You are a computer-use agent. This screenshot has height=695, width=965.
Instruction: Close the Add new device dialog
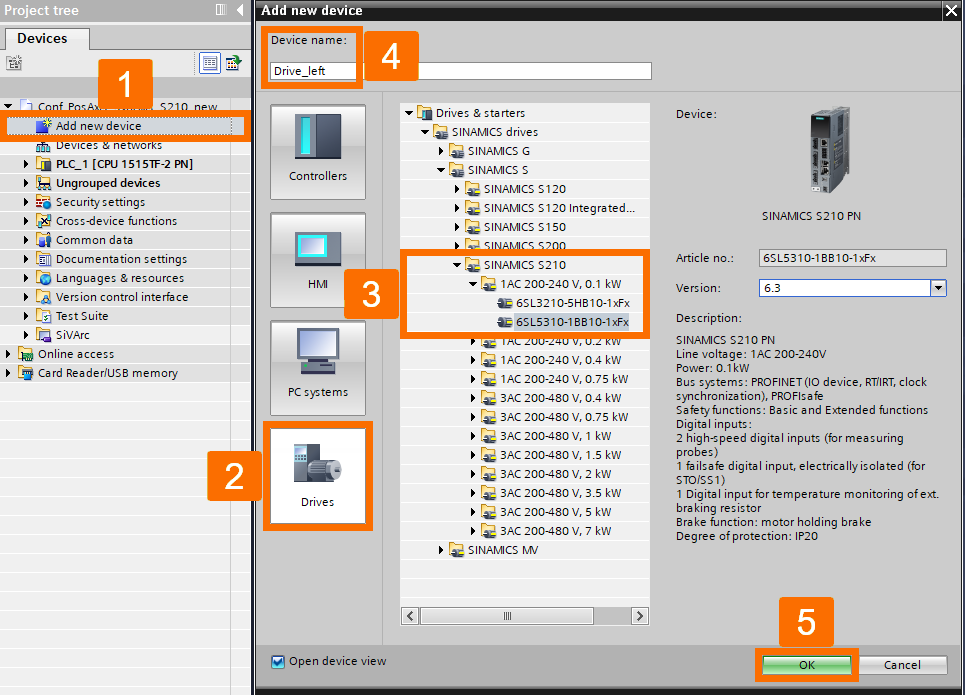(951, 10)
